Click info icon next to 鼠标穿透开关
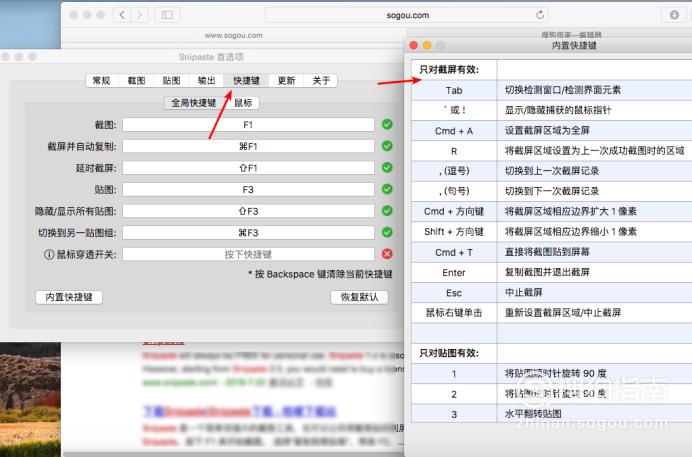Screen dimensions: 692x457 (x=49, y=255)
